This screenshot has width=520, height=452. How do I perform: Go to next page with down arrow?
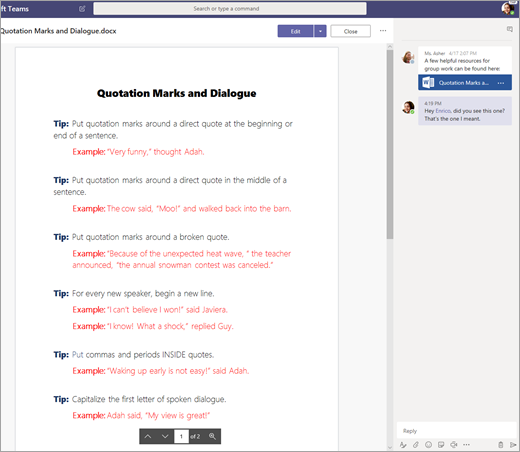coord(165,436)
